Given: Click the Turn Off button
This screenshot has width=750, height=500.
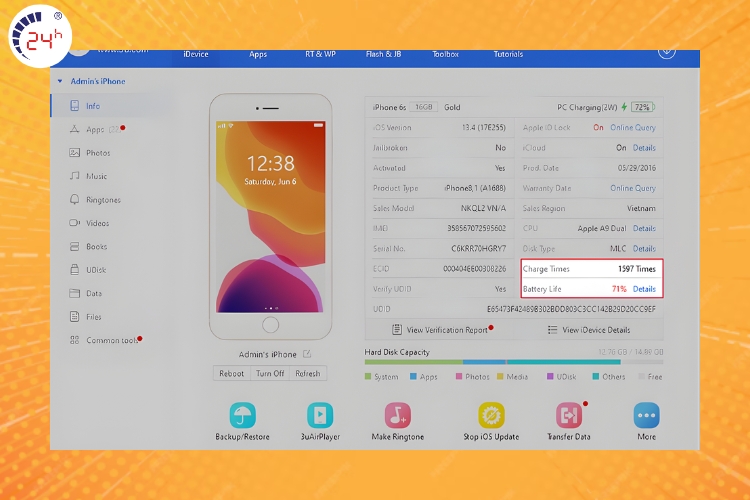Looking at the screenshot, I should [270, 373].
